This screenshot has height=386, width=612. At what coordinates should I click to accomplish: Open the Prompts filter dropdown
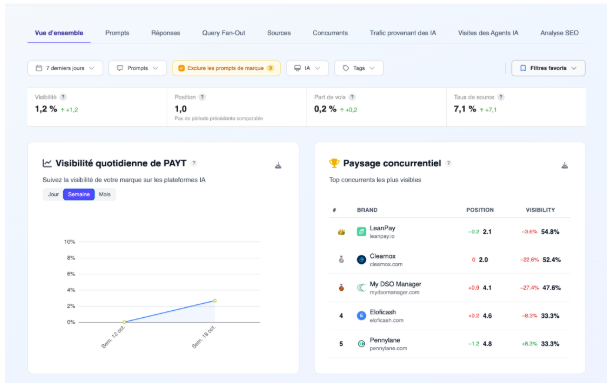[x=137, y=68]
